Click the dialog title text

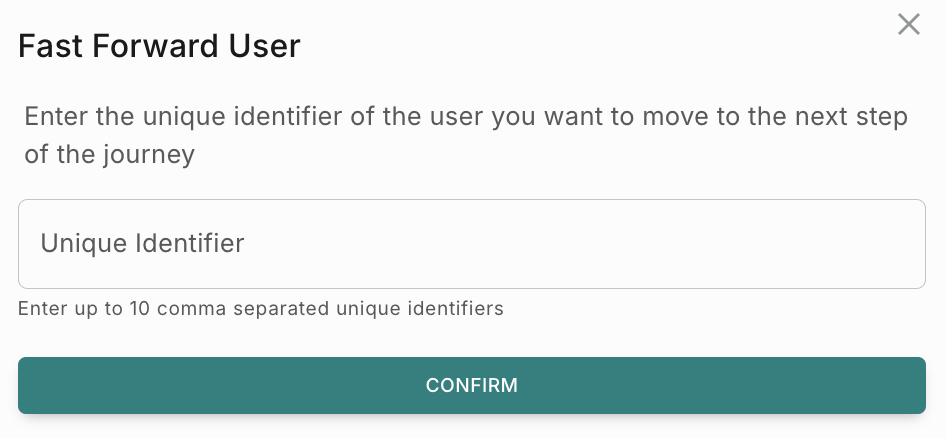click(160, 47)
